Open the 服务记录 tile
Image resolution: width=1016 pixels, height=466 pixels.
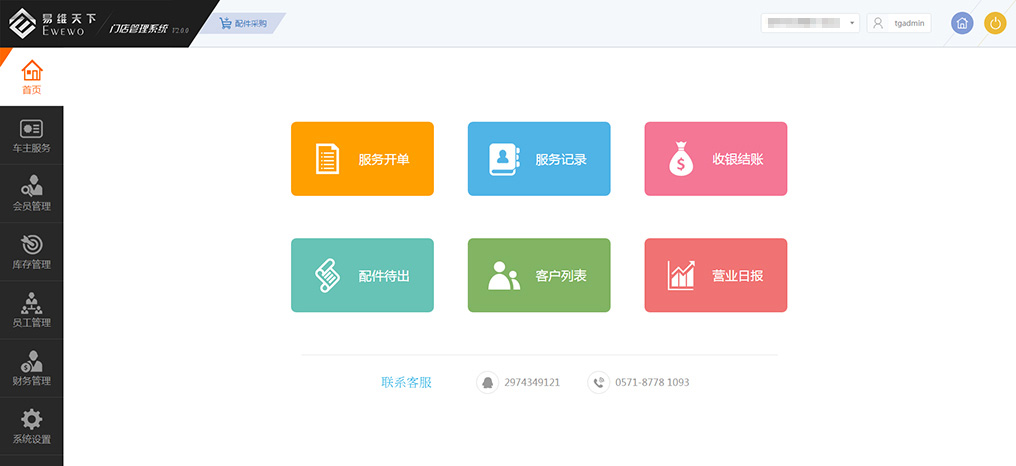[539, 159]
